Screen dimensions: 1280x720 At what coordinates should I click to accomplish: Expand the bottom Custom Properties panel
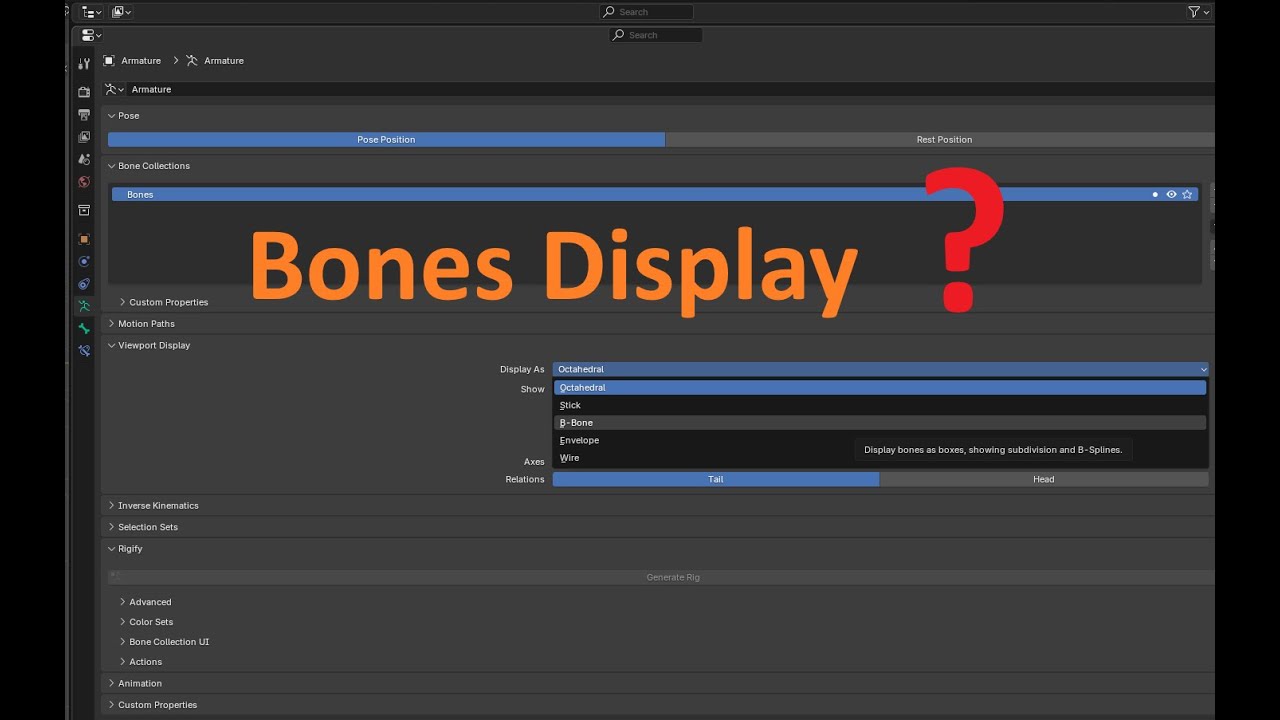tap(112, 705)
